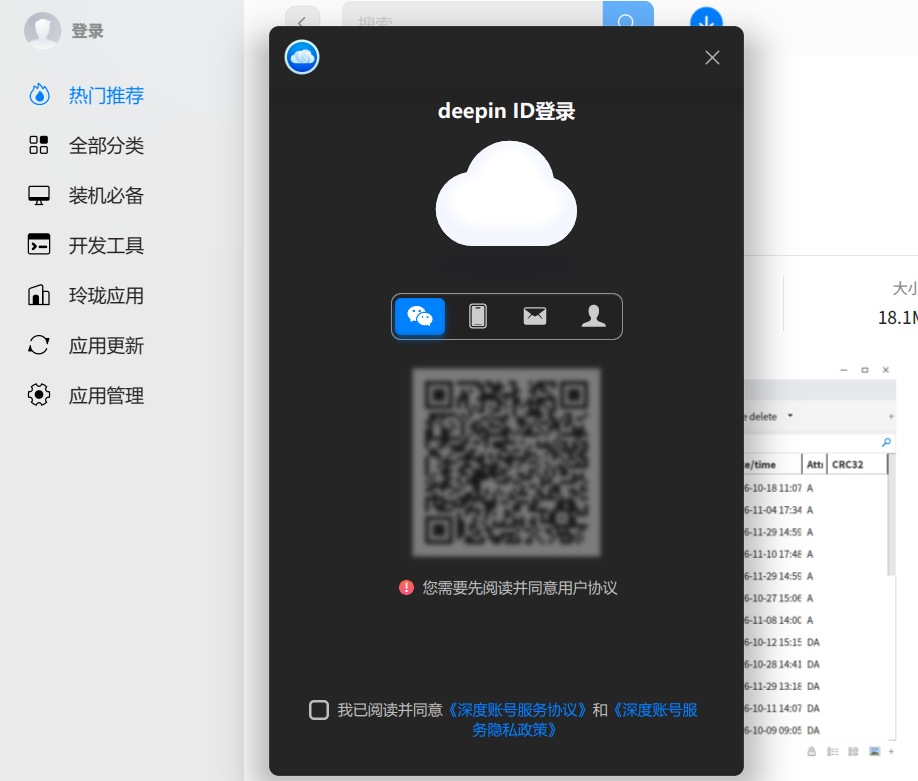Click the red warning icon in message
918x781 pixels.
(406, 587)
